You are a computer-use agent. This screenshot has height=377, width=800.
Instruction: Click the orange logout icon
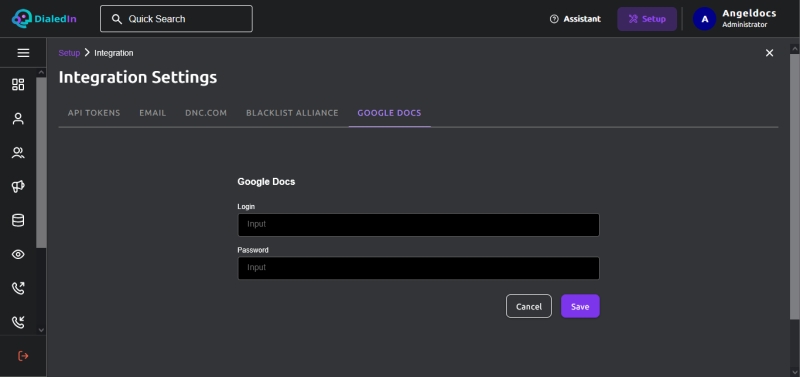point(23,356)
